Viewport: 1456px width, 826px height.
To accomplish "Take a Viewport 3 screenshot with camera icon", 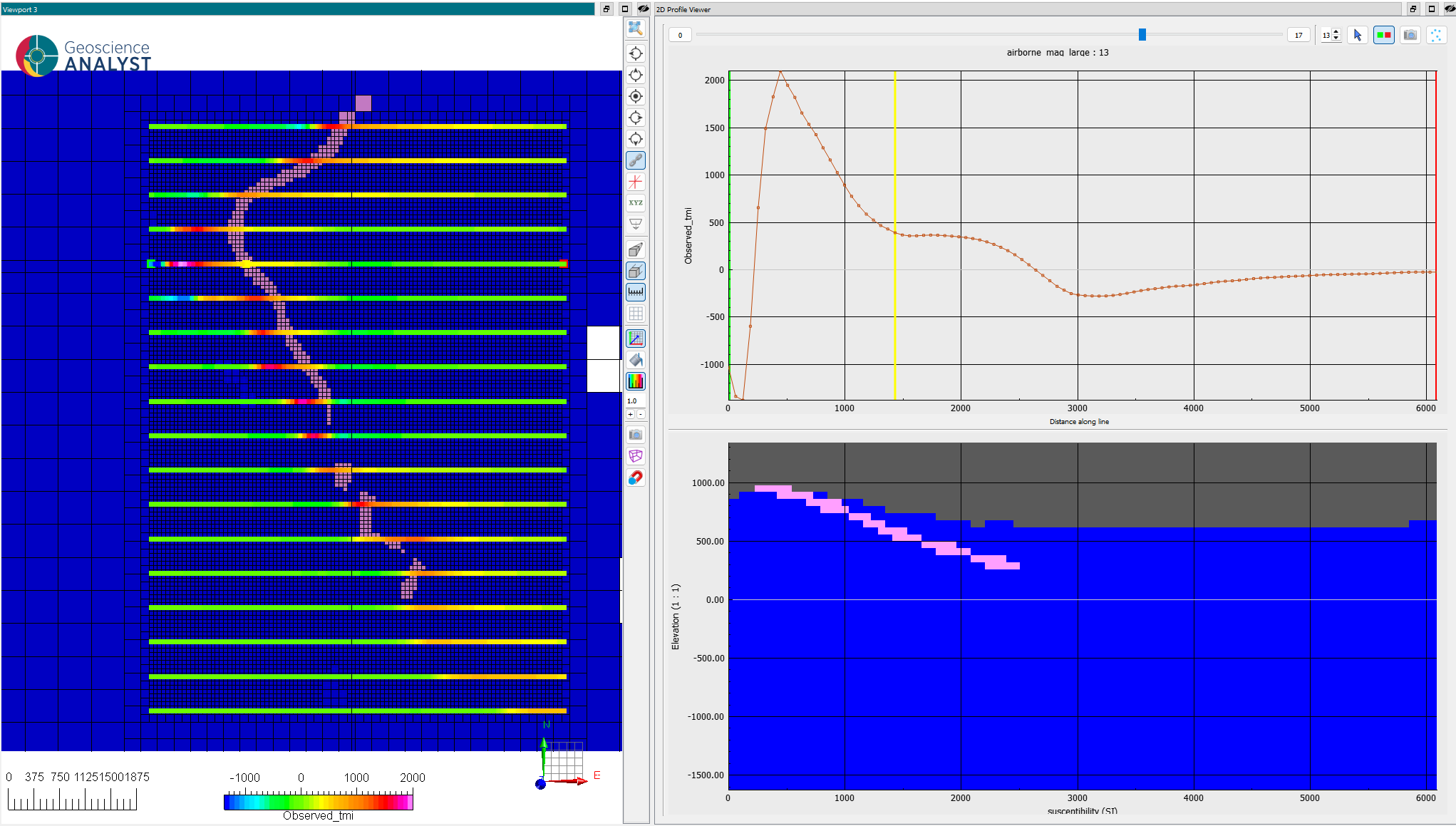I will coord(635,435).
